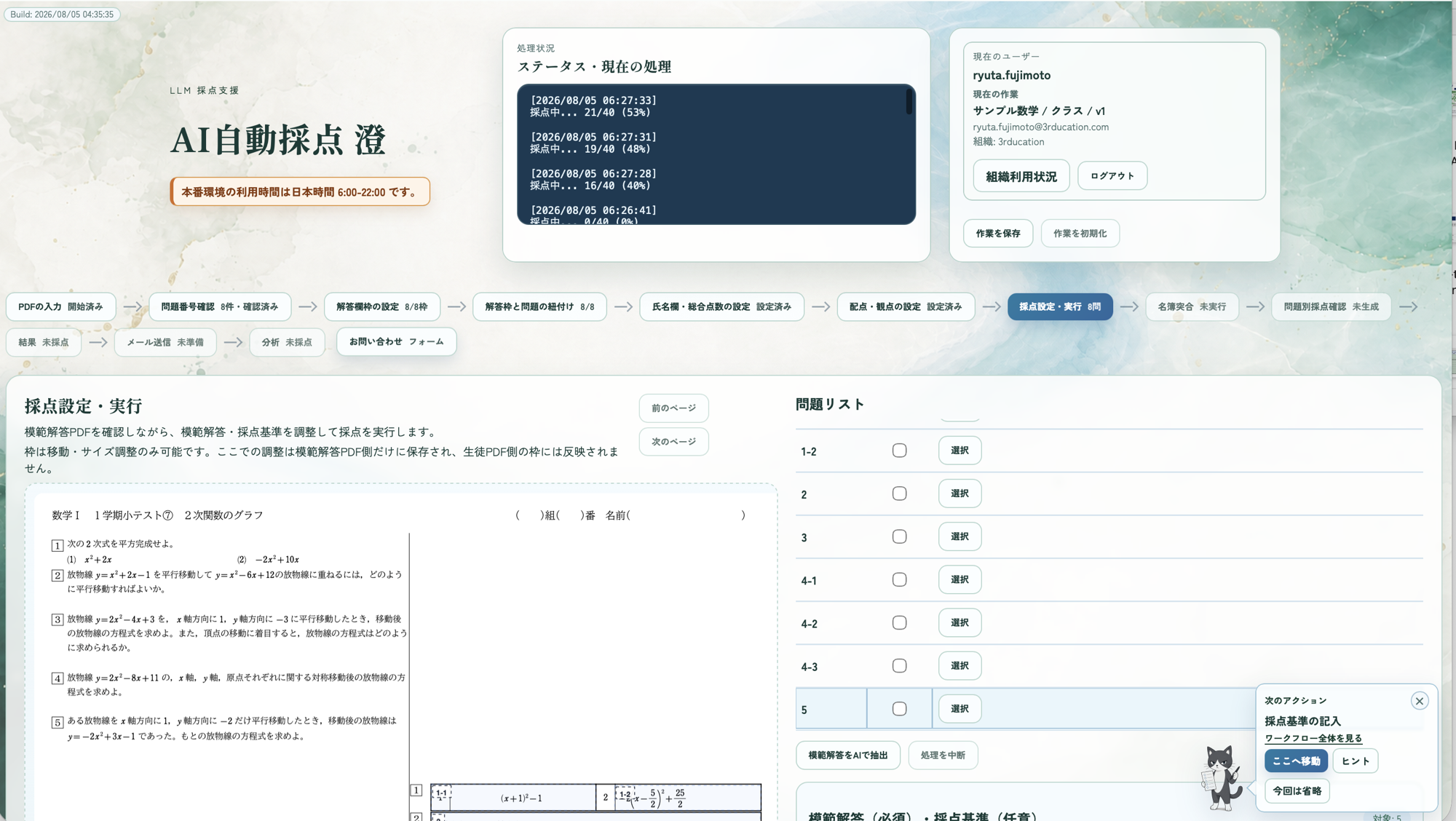Click the email ryuta.fujimoto@3rducation.com

1040,127
